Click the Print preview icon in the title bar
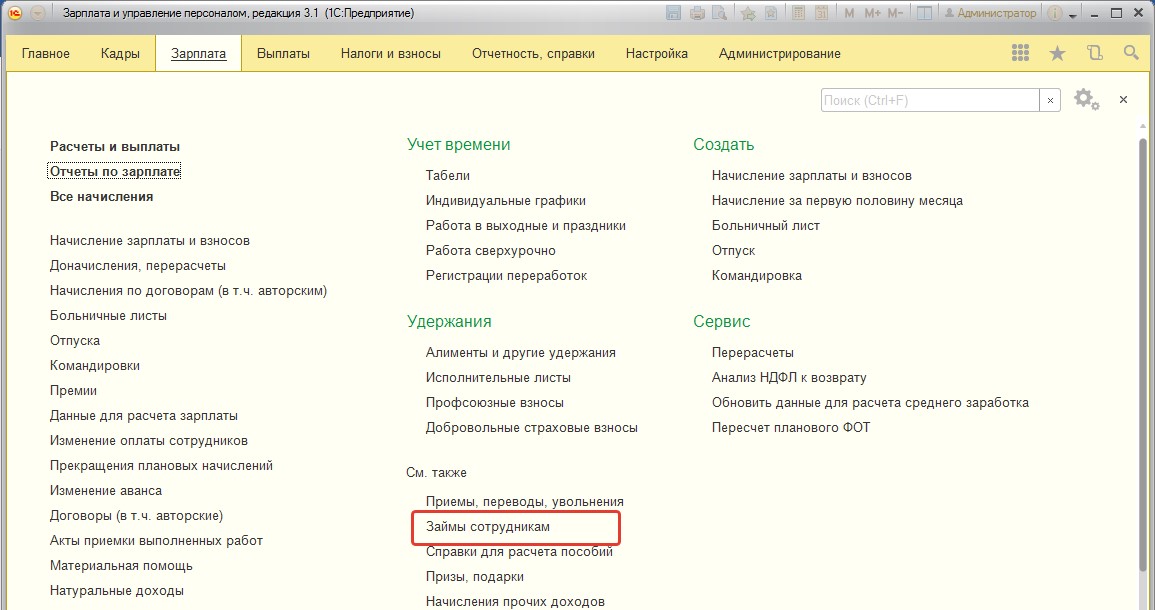This screenshot has height=610, width=1155. pos(719,13)
